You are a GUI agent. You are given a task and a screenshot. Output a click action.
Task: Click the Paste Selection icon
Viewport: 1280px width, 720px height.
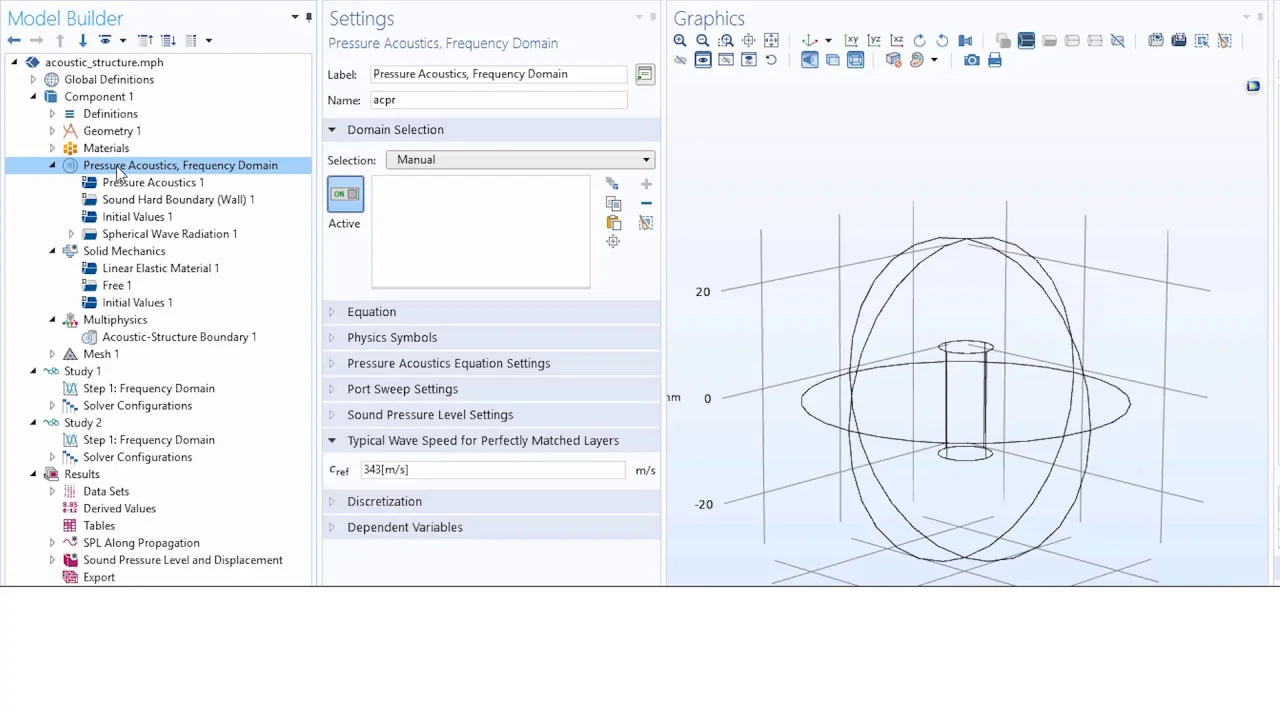coord(613,222)
